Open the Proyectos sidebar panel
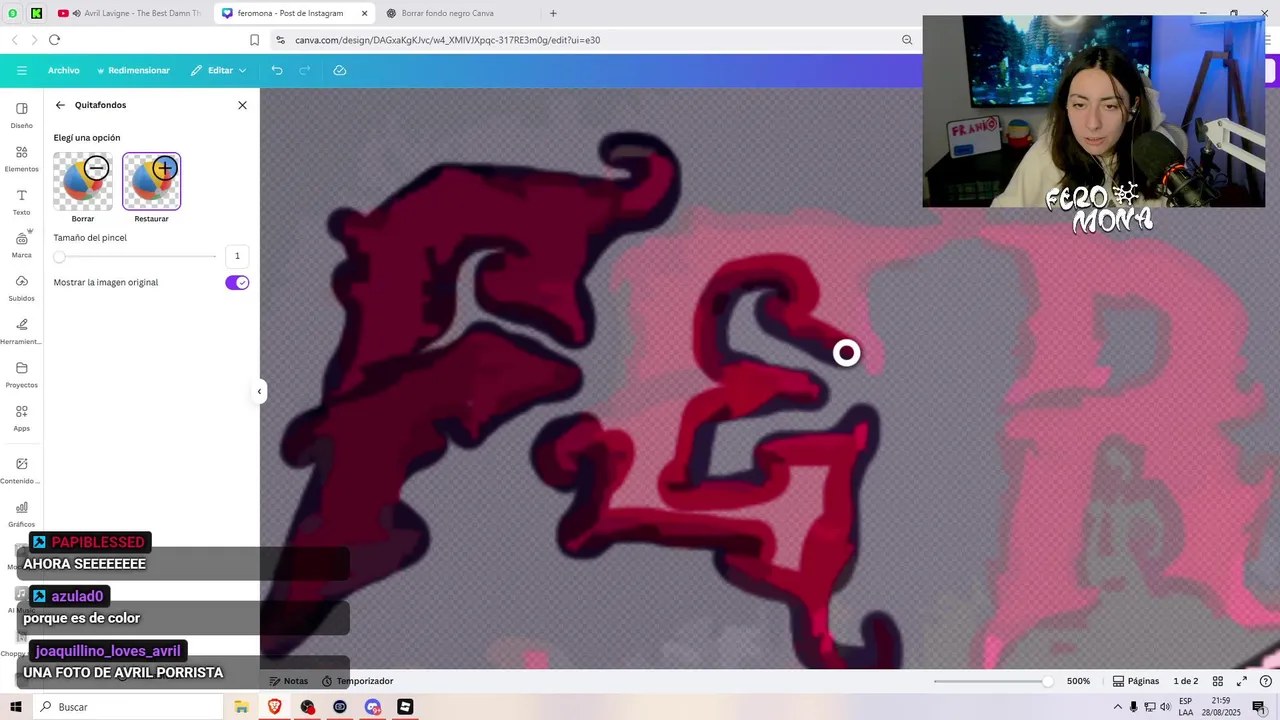The width and height of the screenshot is (1280, 720). pos(22,374)
